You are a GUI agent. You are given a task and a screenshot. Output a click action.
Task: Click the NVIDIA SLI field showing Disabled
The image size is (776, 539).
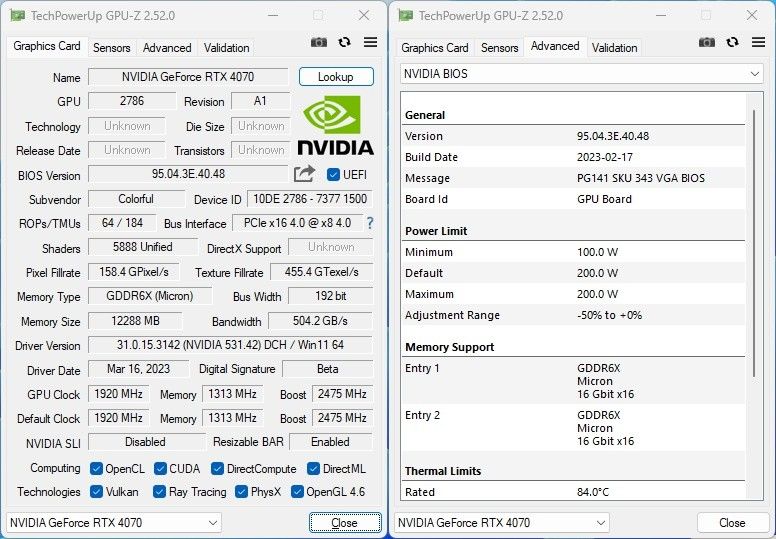[x=146, y=442]
